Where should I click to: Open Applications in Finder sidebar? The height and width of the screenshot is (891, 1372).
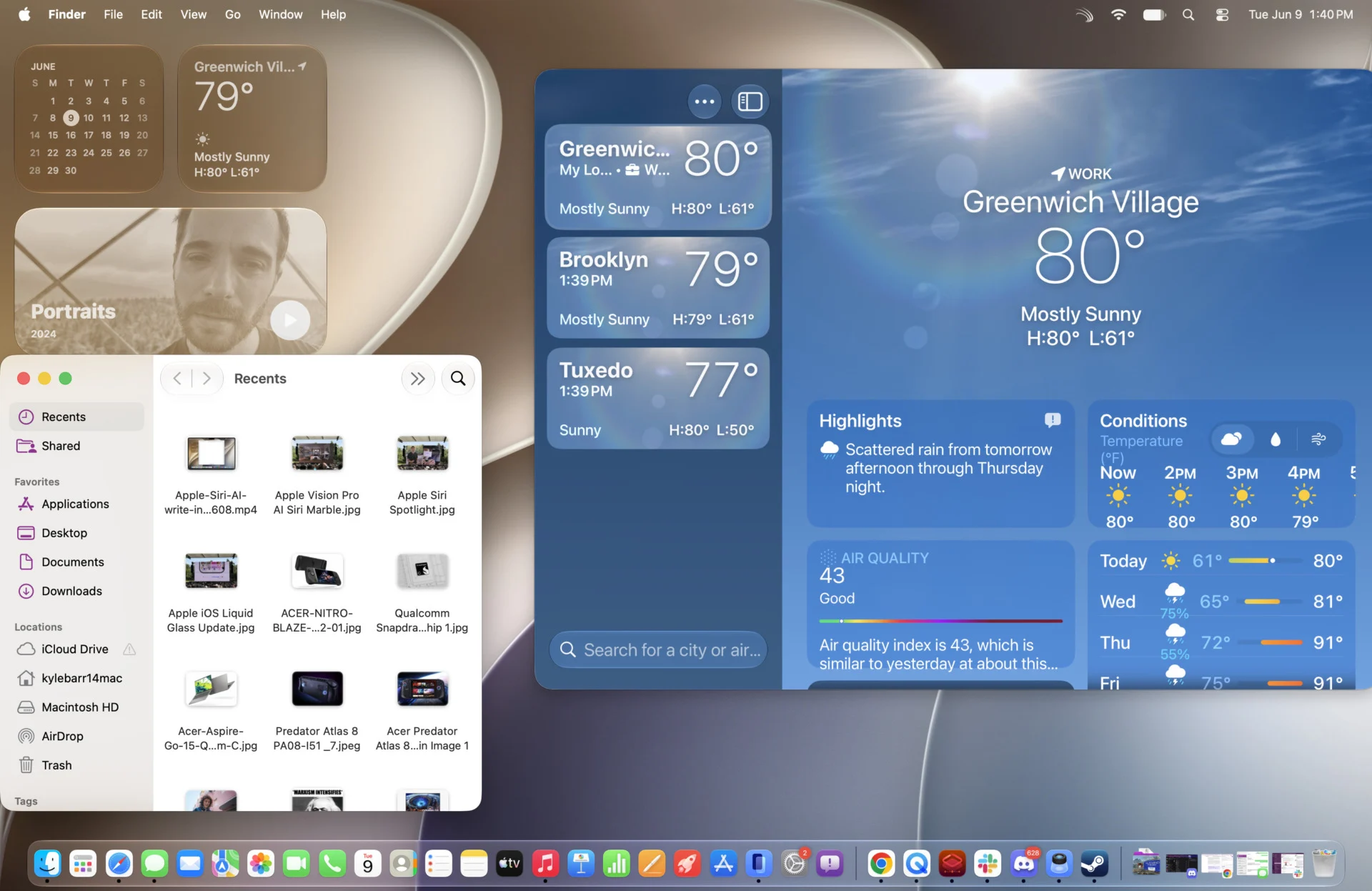[x=76, y=504]
